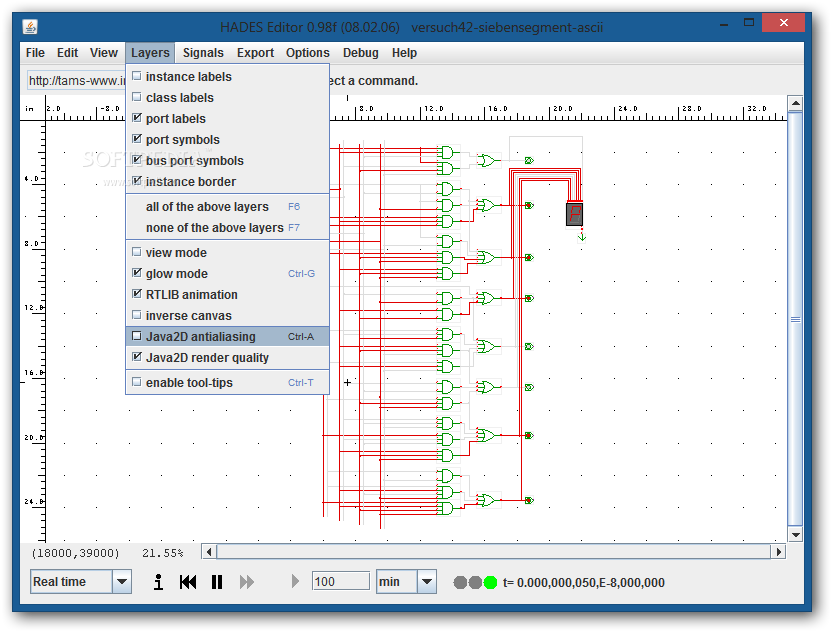Click the bottom output port symbol

click(529, 500)
